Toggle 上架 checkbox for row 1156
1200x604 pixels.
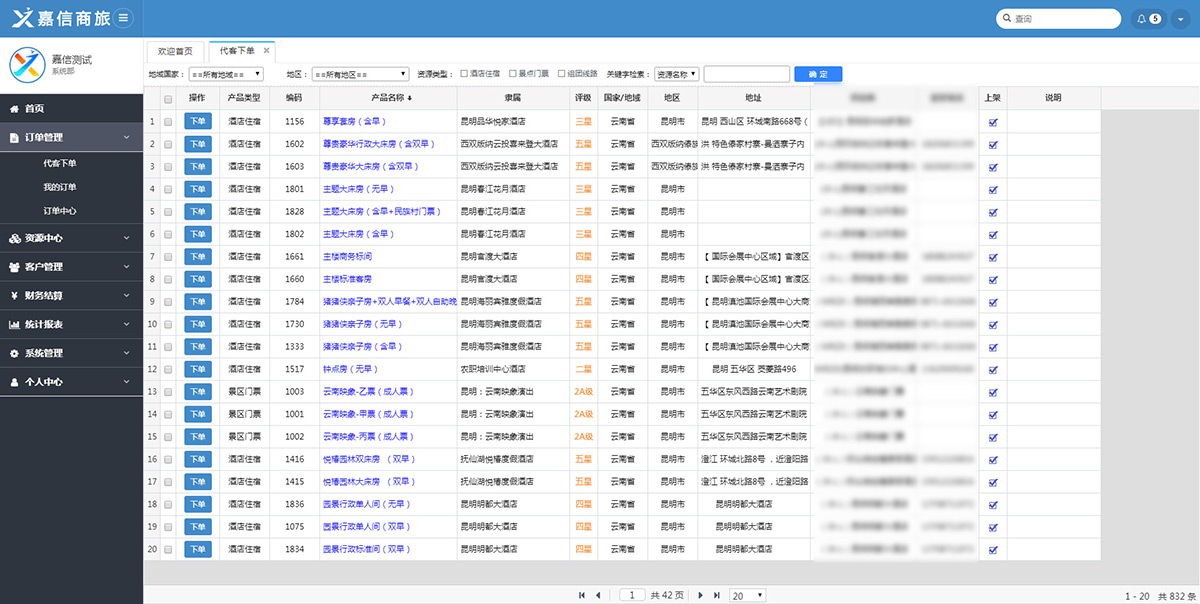coord(993,121)
